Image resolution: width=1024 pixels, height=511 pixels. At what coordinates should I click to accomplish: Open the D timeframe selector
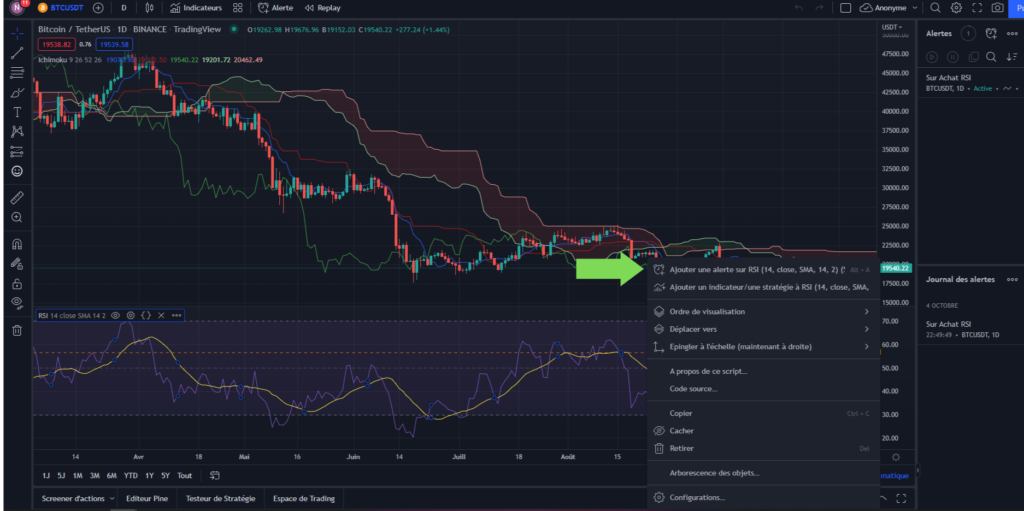click(x=124, y=8)
